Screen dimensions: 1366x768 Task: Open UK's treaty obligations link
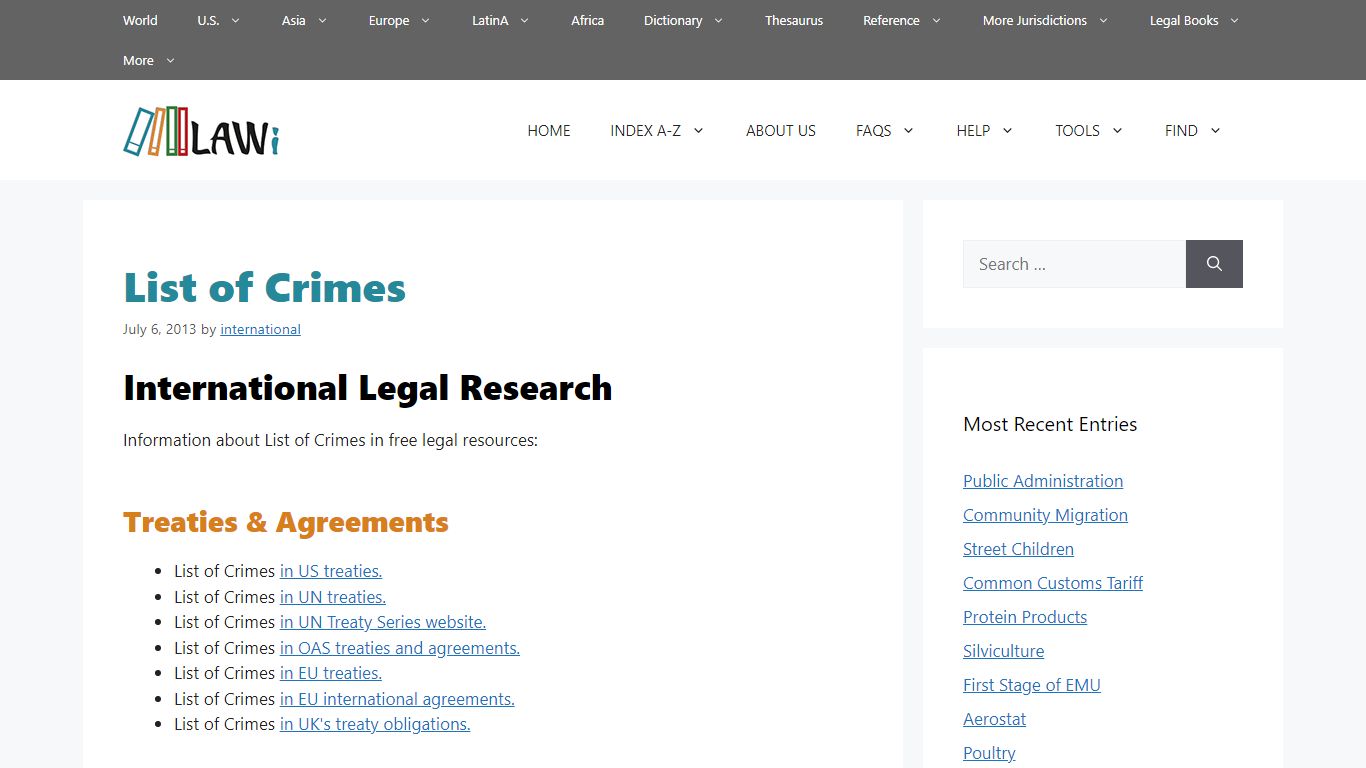point(375,724)
